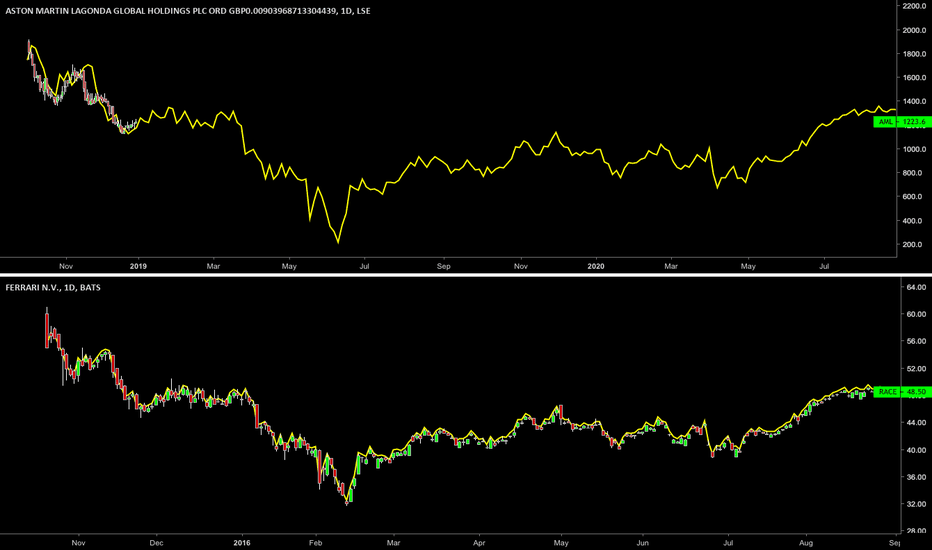This screenshot has height=550, width=932.
Task: Click the 52.00 price label on Ferrari chart
Action: (916, 369)
